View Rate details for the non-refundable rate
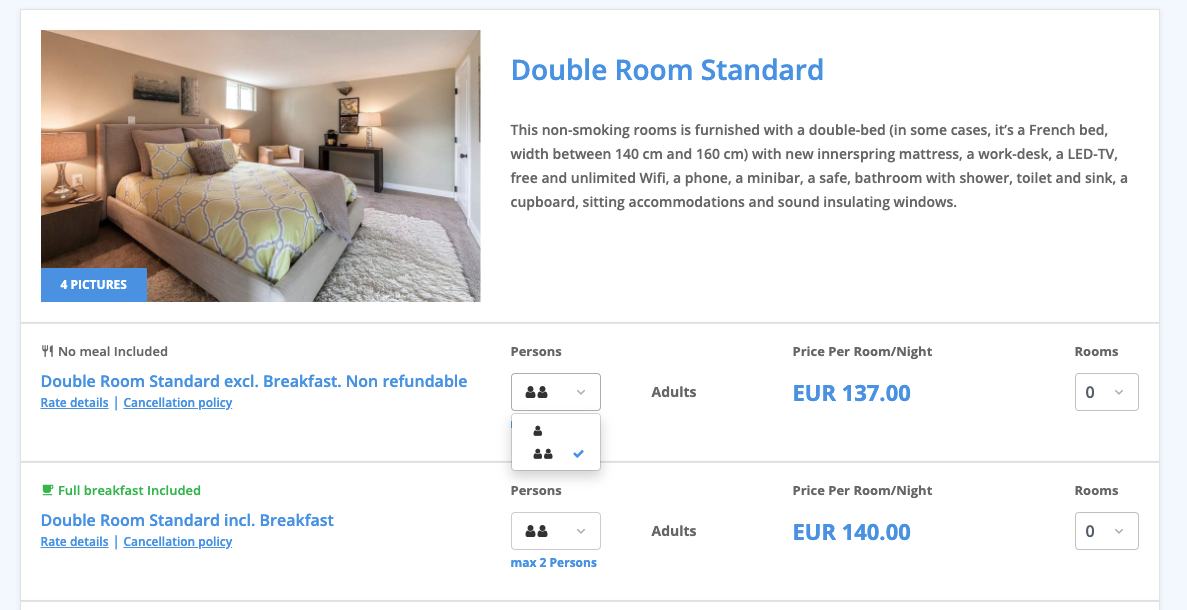The image size is (1187, 610). coord(74,403)
